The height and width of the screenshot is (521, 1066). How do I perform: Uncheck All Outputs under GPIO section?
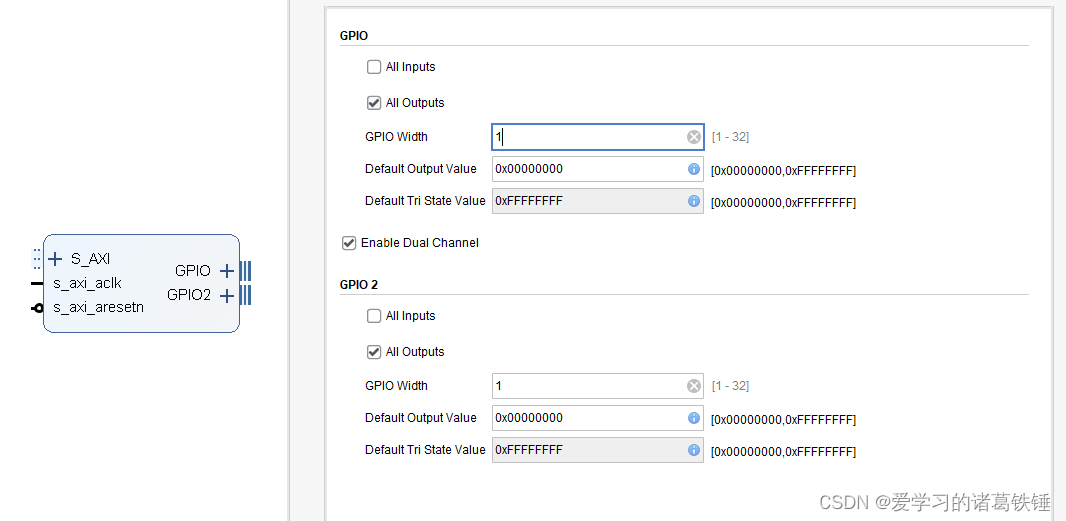[x=374, y=103]
